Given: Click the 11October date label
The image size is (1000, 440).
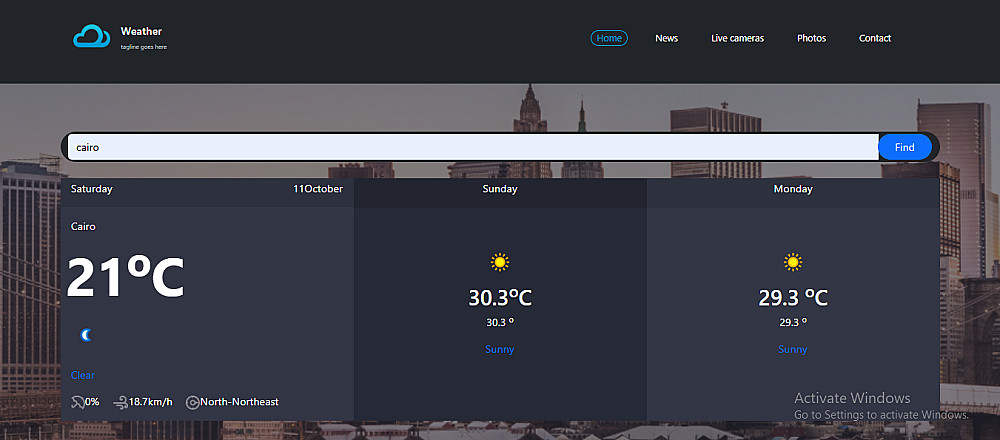Looking at the screenshot, I should [318, 189].
